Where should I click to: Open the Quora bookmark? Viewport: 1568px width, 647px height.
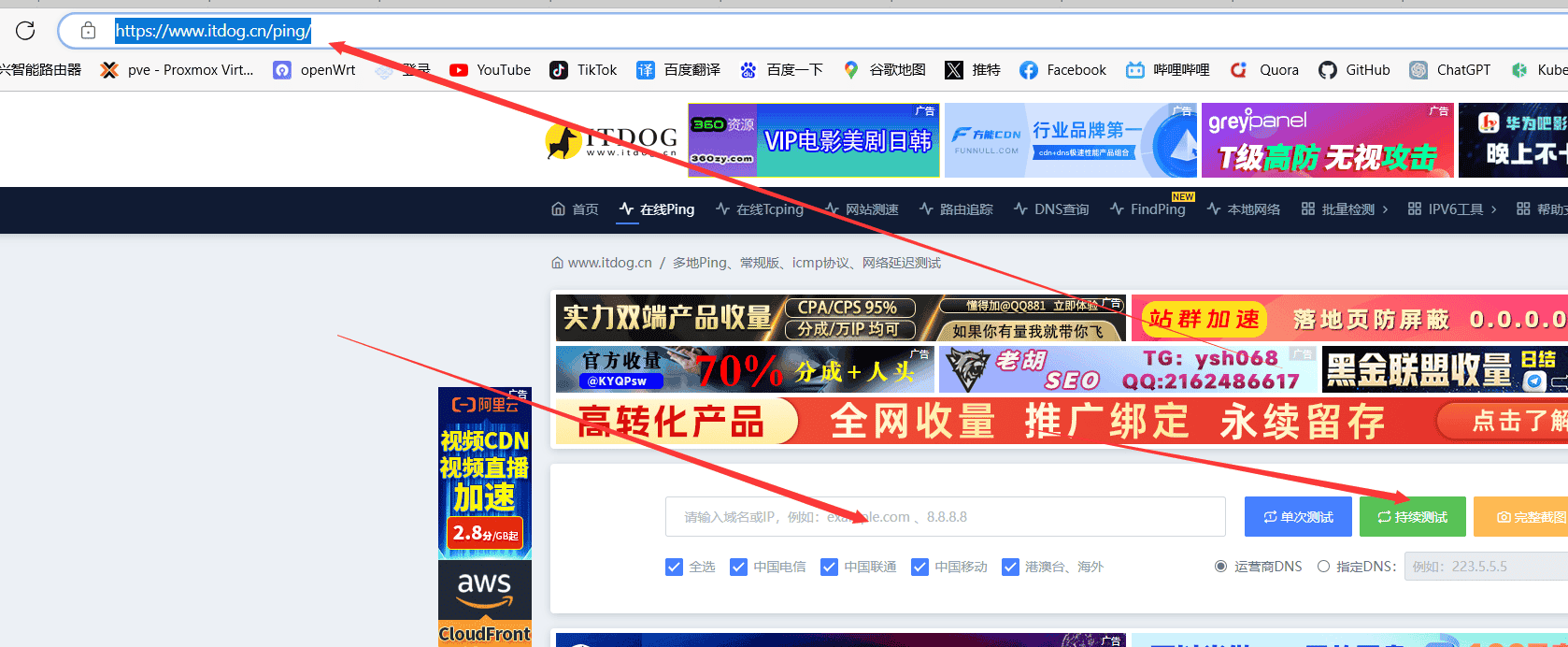click(1264, 70)
